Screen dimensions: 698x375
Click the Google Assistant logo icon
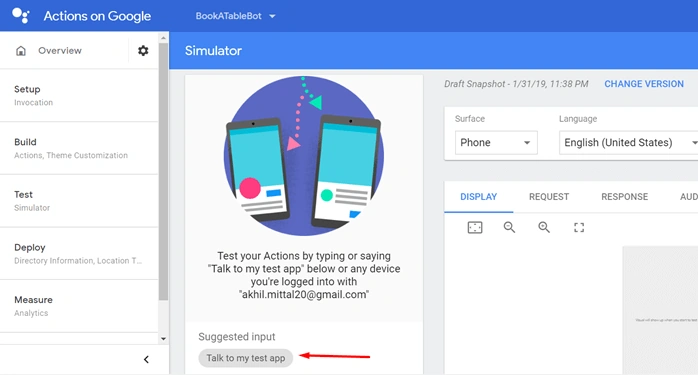click(x=20, y=16)
